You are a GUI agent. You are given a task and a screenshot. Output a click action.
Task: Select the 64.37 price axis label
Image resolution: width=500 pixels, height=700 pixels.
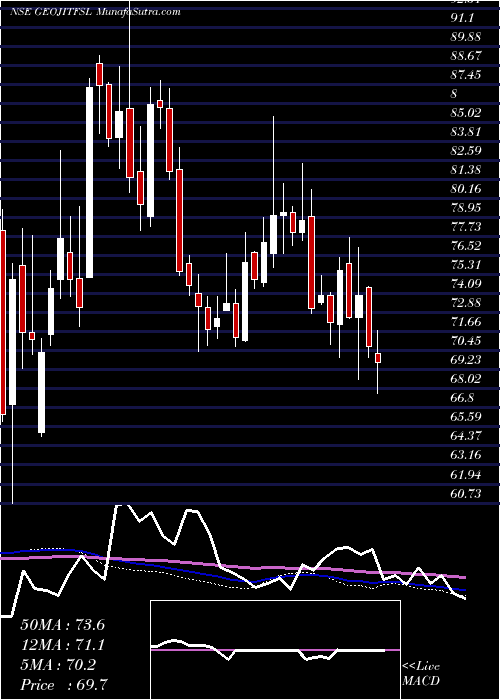click(466, 436)
